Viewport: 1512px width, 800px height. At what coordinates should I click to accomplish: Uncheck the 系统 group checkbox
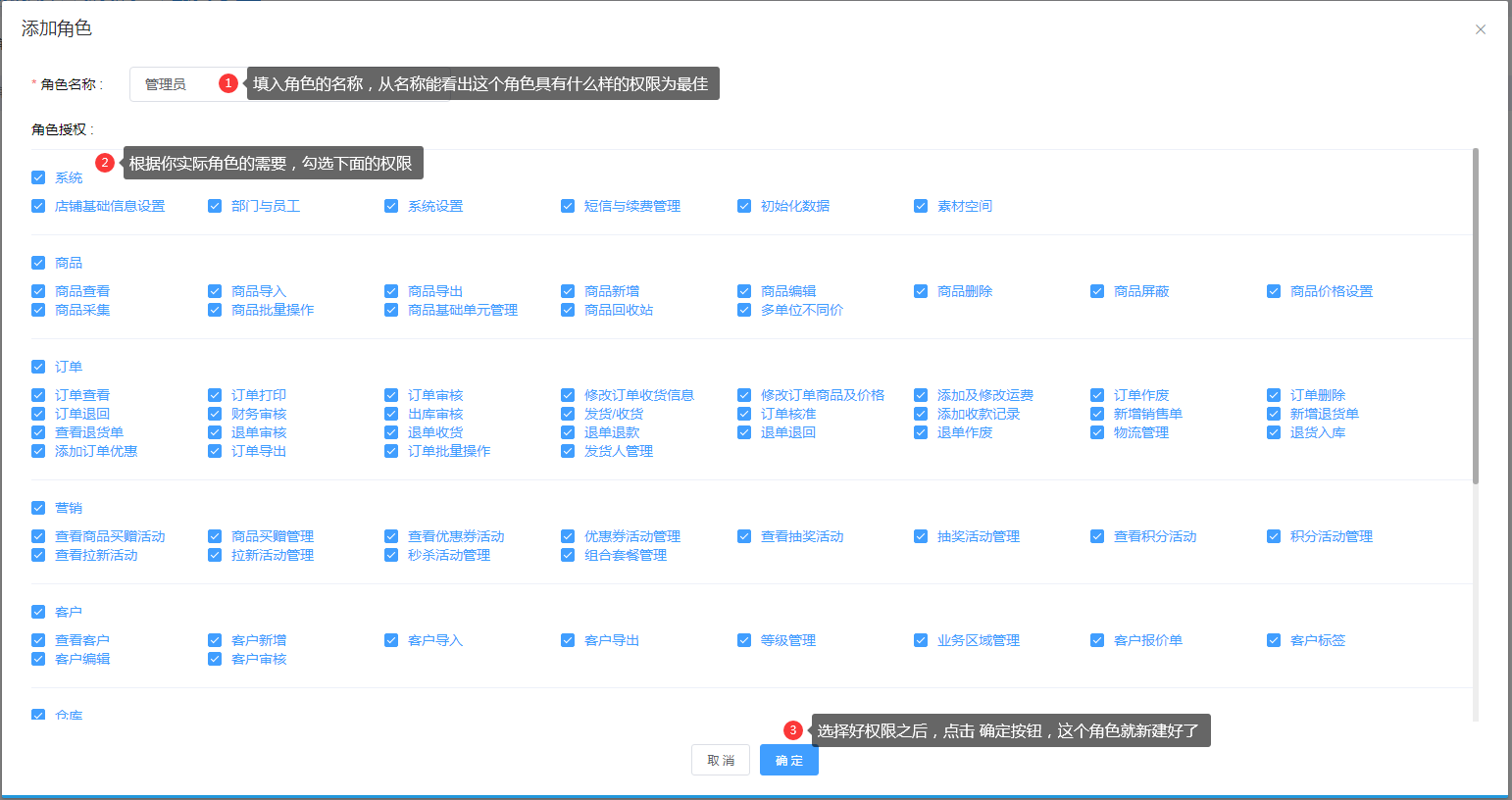pyautogui.click(x=38, y=177)
